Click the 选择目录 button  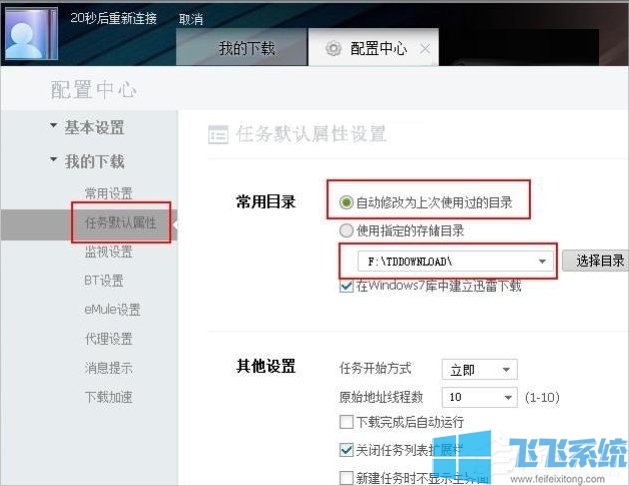pos(595,261)
